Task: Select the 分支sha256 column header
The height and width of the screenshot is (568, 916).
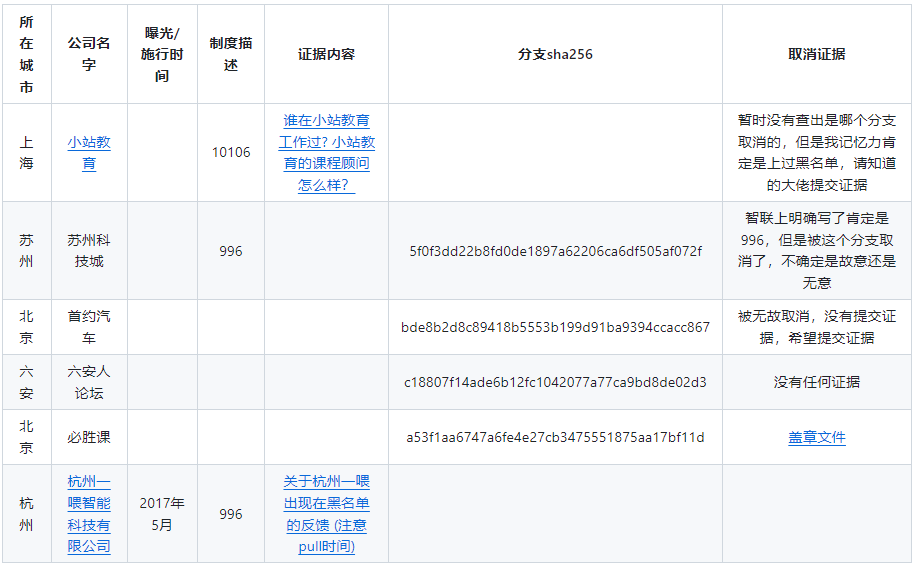Action: pyautogui.click(x=555, y=54)
